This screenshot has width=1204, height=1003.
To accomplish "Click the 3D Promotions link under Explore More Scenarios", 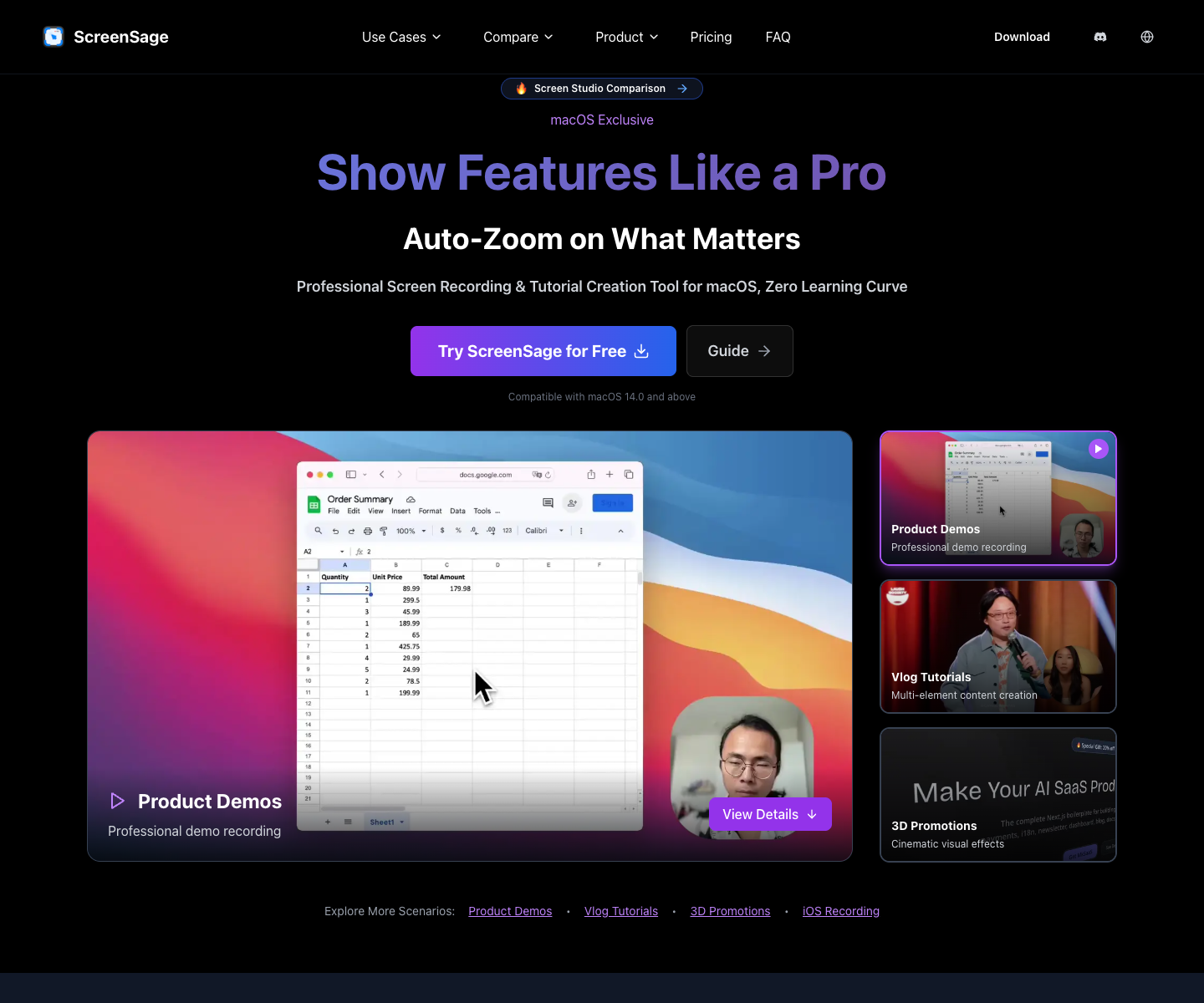I will click(730, 911).
